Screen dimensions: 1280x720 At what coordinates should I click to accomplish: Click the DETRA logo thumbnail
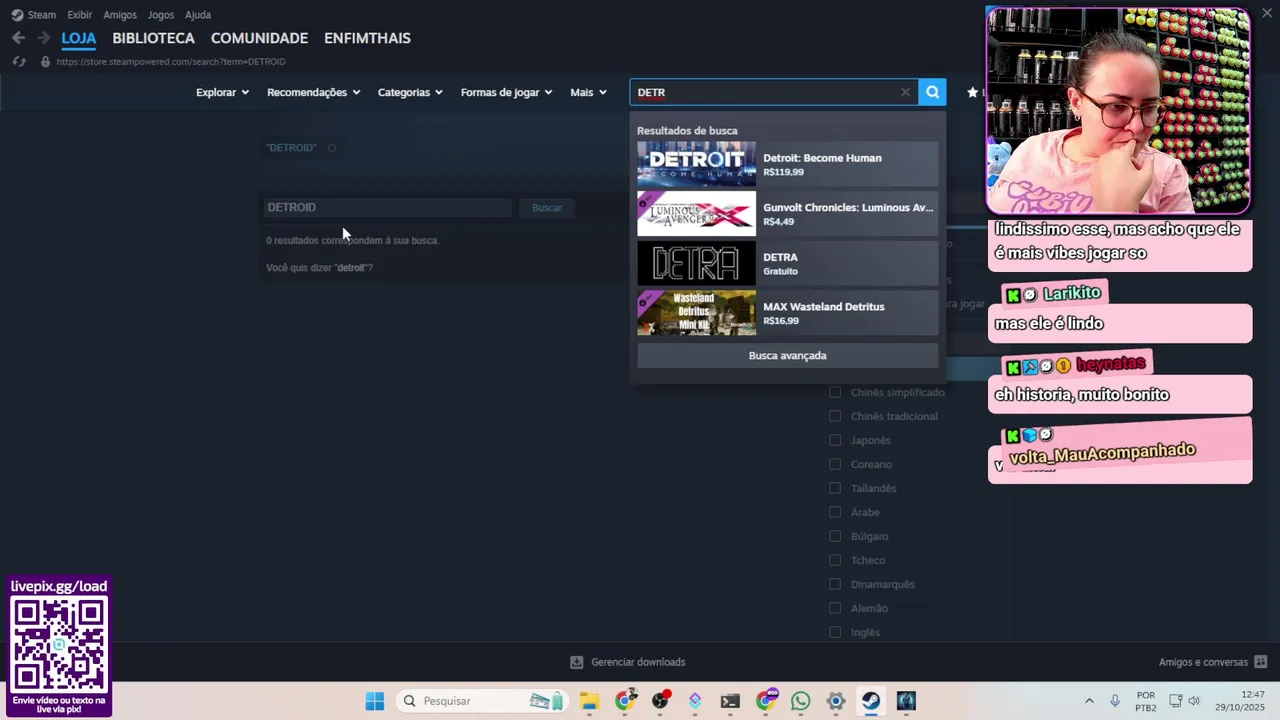tap(697, 263)
